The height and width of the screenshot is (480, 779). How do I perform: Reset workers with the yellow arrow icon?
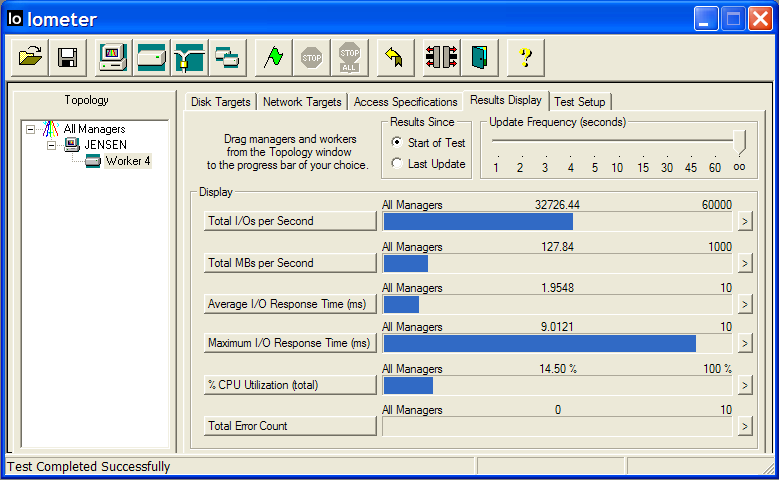tap(395, 58)
